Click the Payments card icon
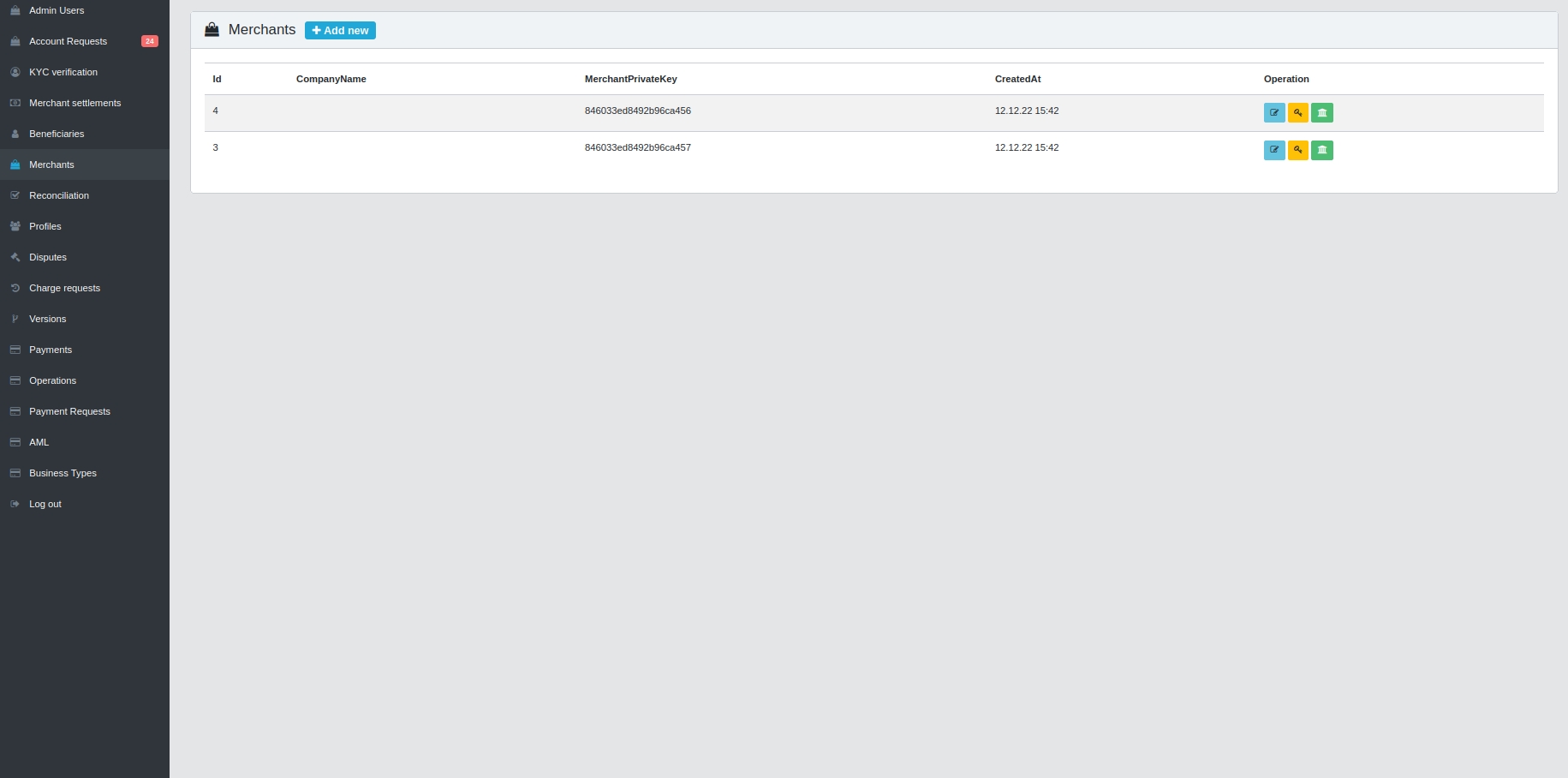This screenshot has width=1568, height=778. tap(15, 350)
